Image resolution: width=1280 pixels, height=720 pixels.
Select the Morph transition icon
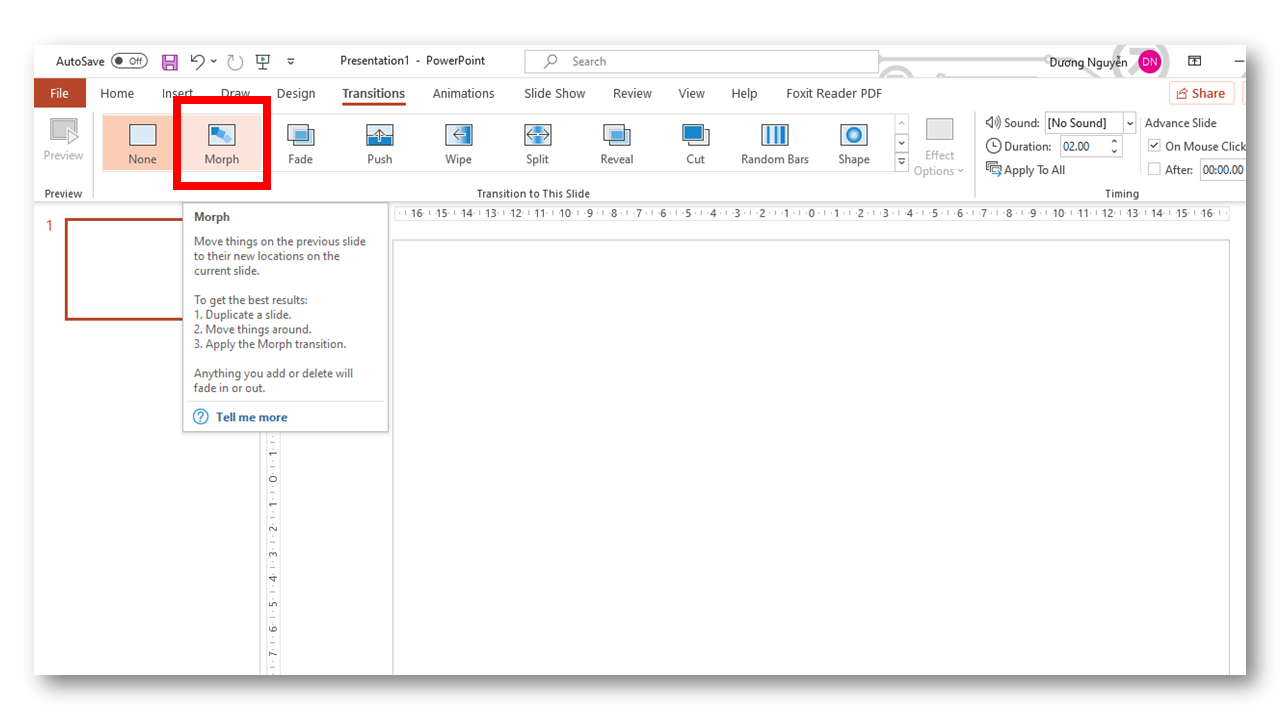click(x=221, y=135)
